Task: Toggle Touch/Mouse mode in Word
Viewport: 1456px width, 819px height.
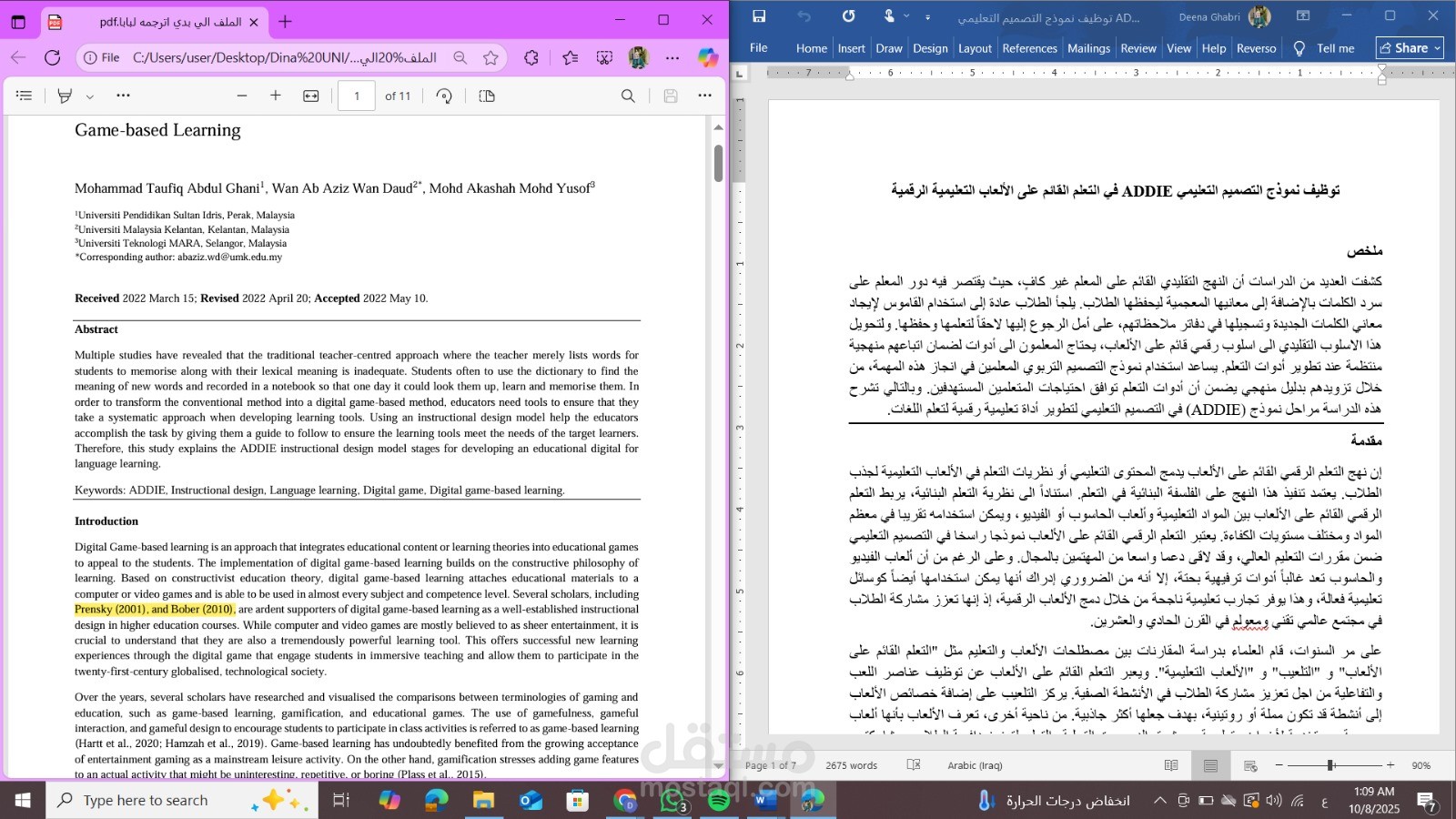Action: point(889,16)
